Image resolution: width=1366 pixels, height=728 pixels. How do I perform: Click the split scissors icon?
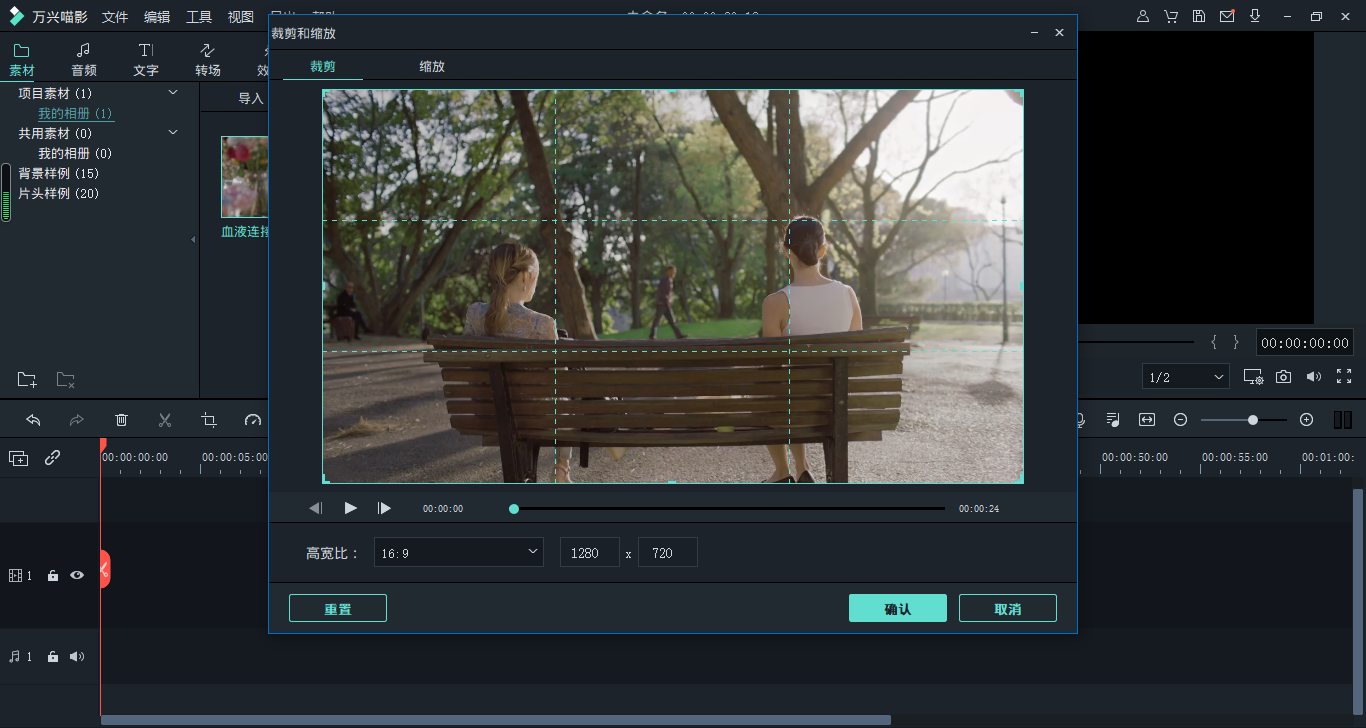(x=165, y=420)
